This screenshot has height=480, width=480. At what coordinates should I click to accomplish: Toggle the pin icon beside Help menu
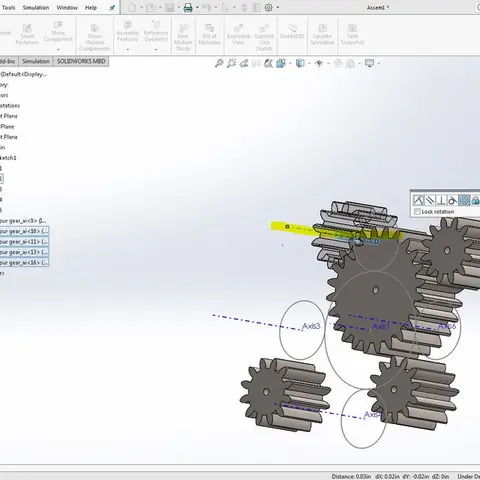point(112,7)
